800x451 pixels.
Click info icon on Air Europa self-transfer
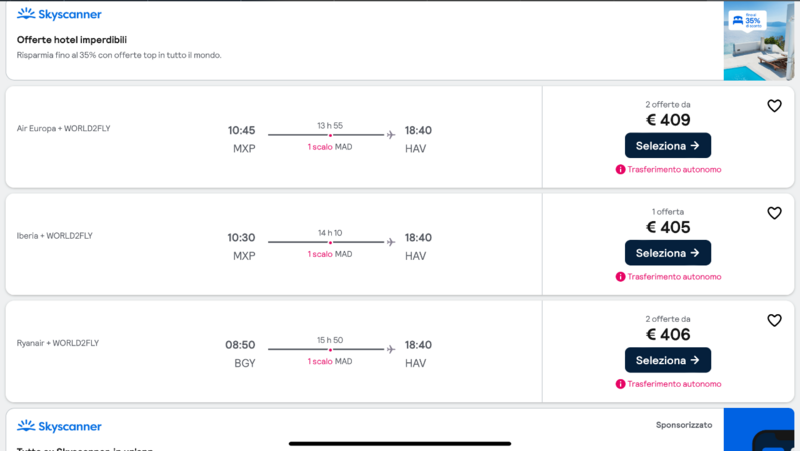(620, 169)
